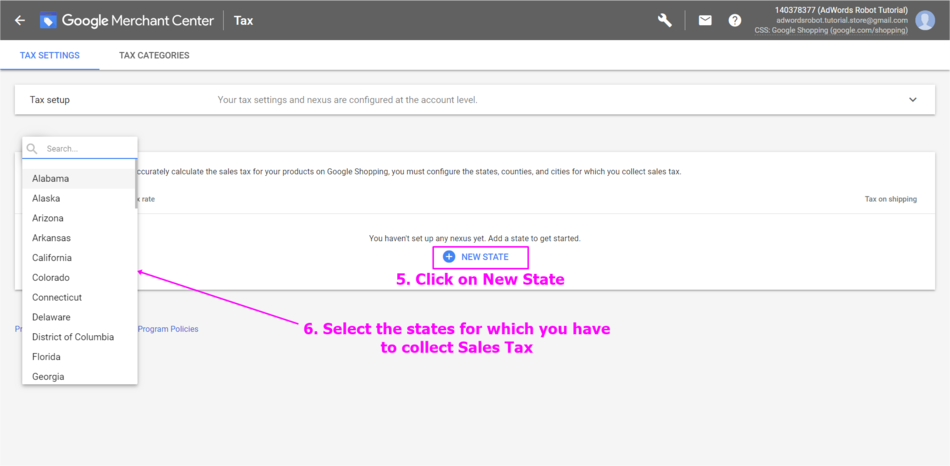Click the search magnifier icon in state list
This screenshot has width=950, height=466.
[32, 148]
